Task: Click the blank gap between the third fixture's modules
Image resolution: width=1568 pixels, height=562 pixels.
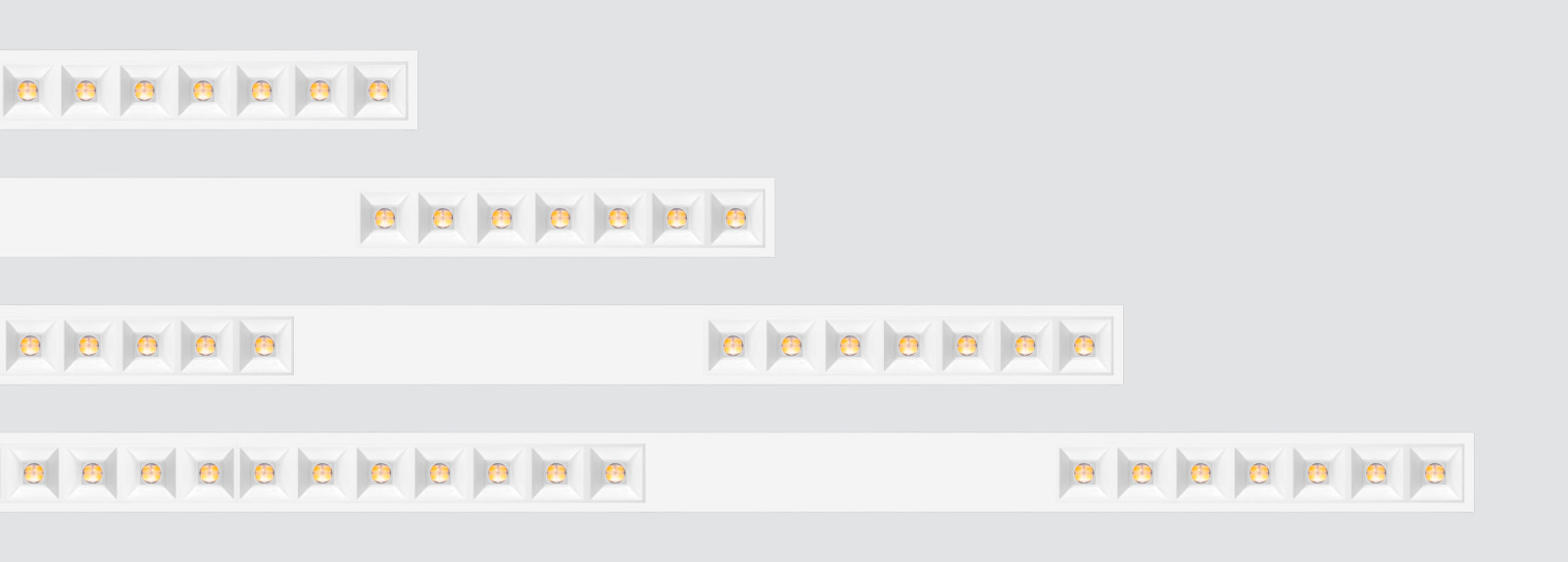Action: click(x=500, y=345)
